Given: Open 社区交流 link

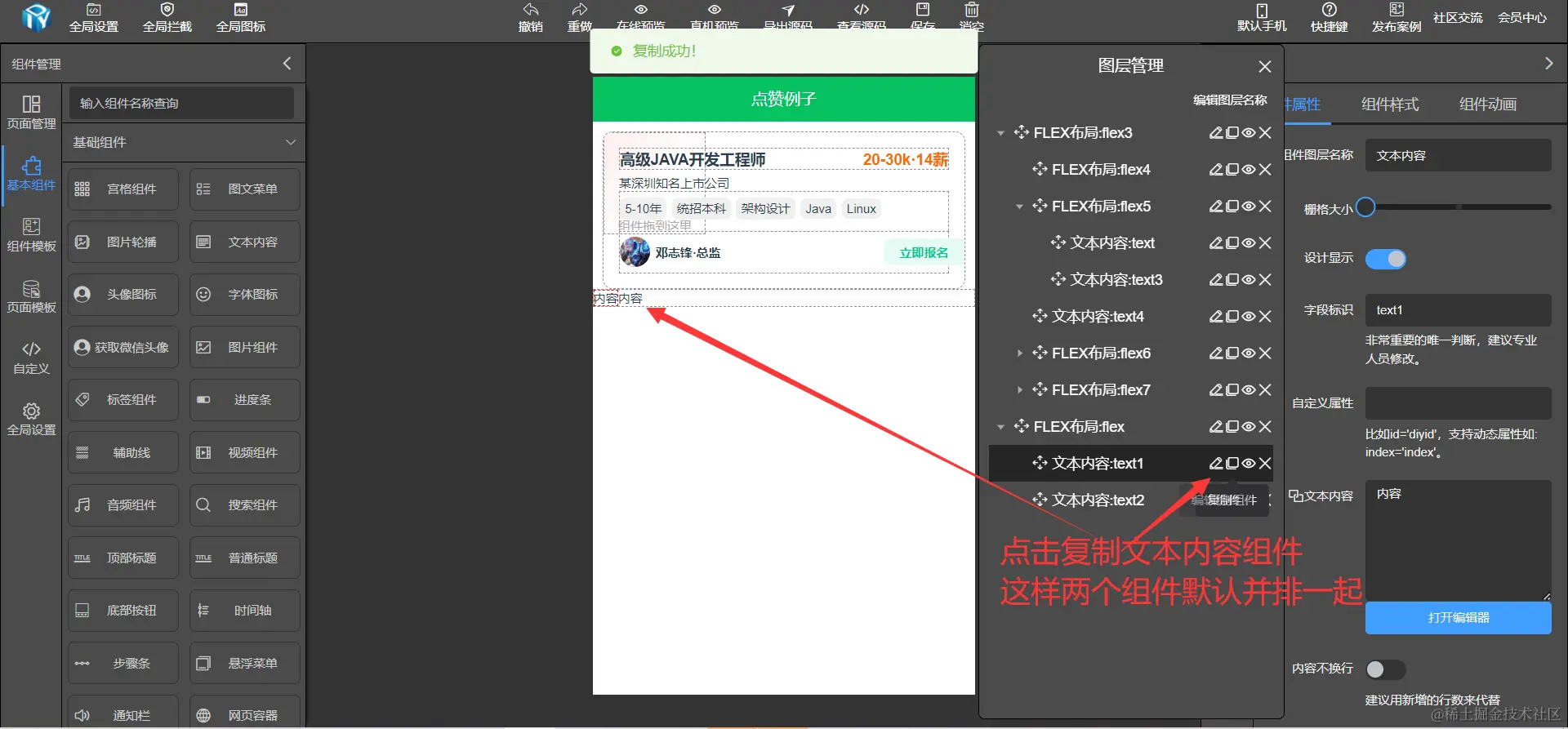Looking at the screenshot, I should pos(1458,18).
